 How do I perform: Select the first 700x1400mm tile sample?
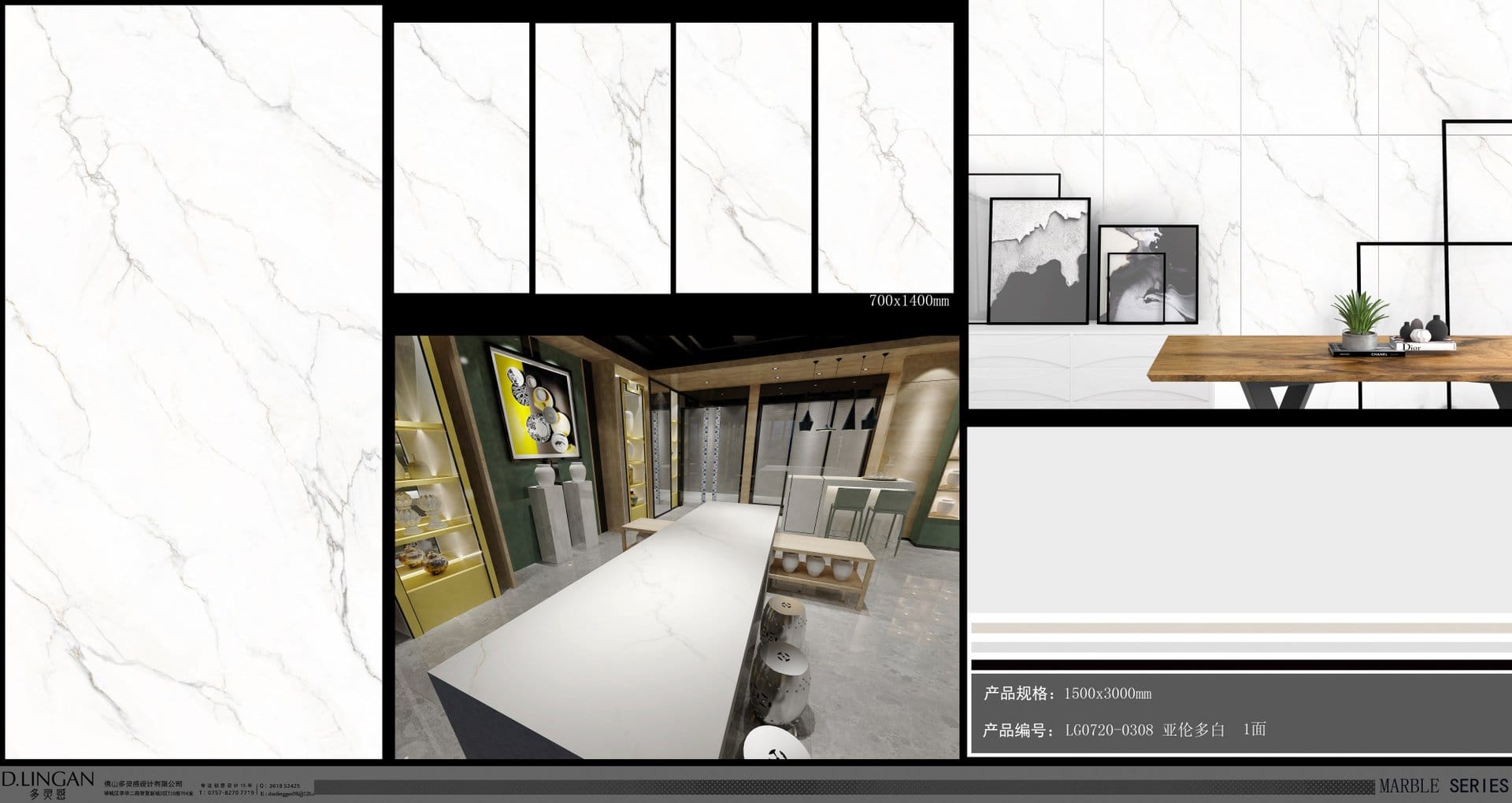coord(461,157)
